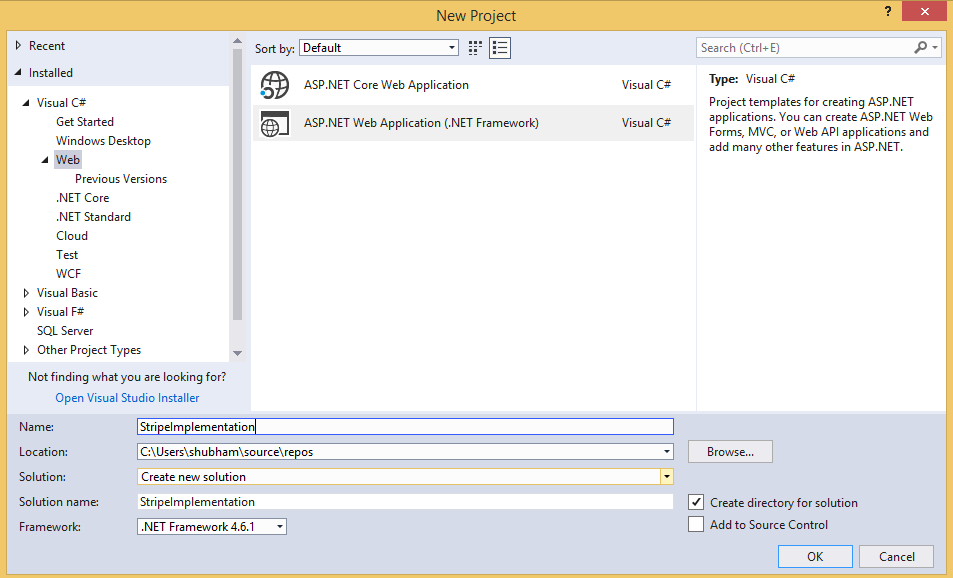This screenshot has height=578, width=953.
Task: Select SQL Server in the tree
Action: [65, 331]
